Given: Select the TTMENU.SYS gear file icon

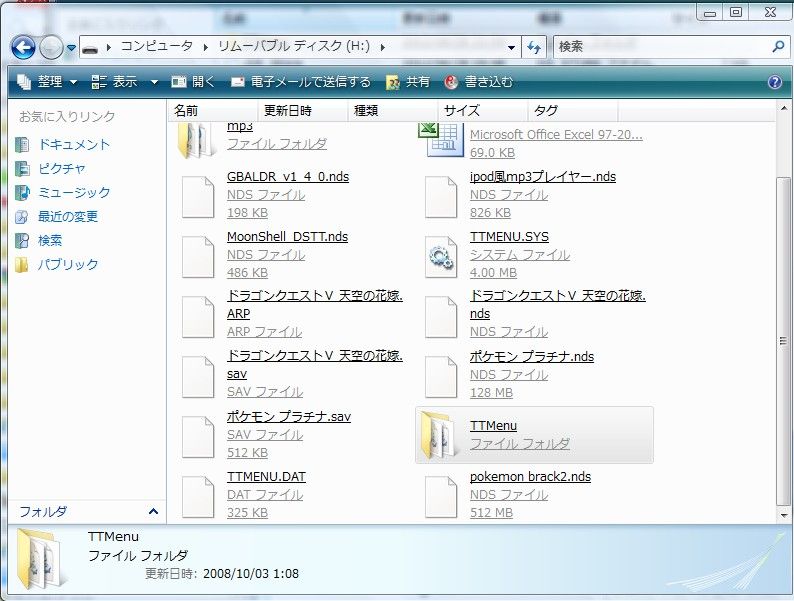Looking at the screenshot, I should [441, 257].
